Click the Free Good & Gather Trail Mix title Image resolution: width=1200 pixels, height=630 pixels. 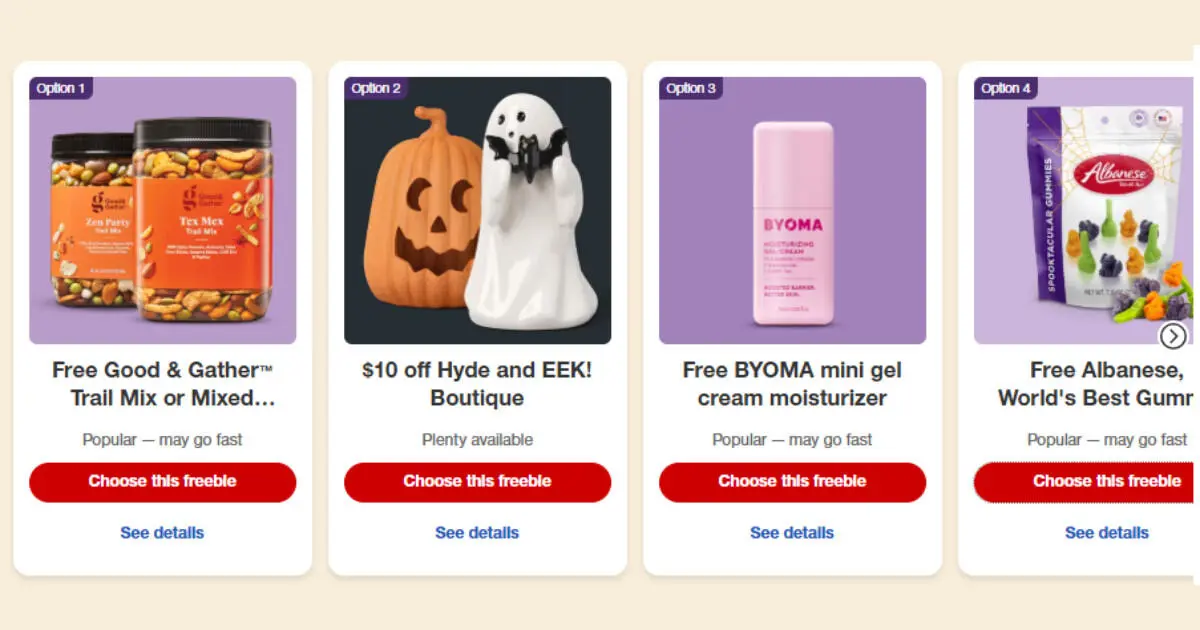pyautogui.click(x=163, y=384)
